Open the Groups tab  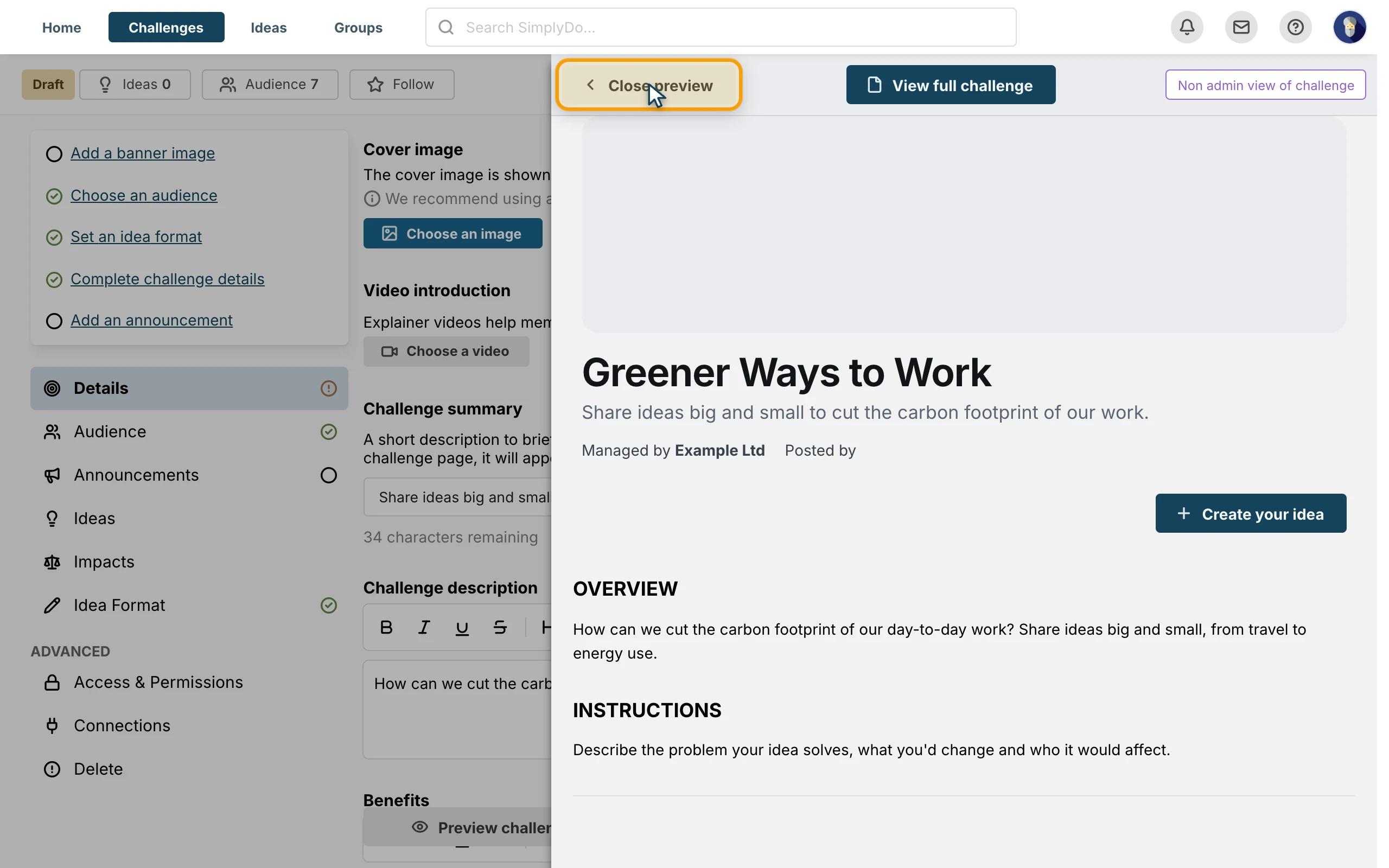tap(358, 27)
